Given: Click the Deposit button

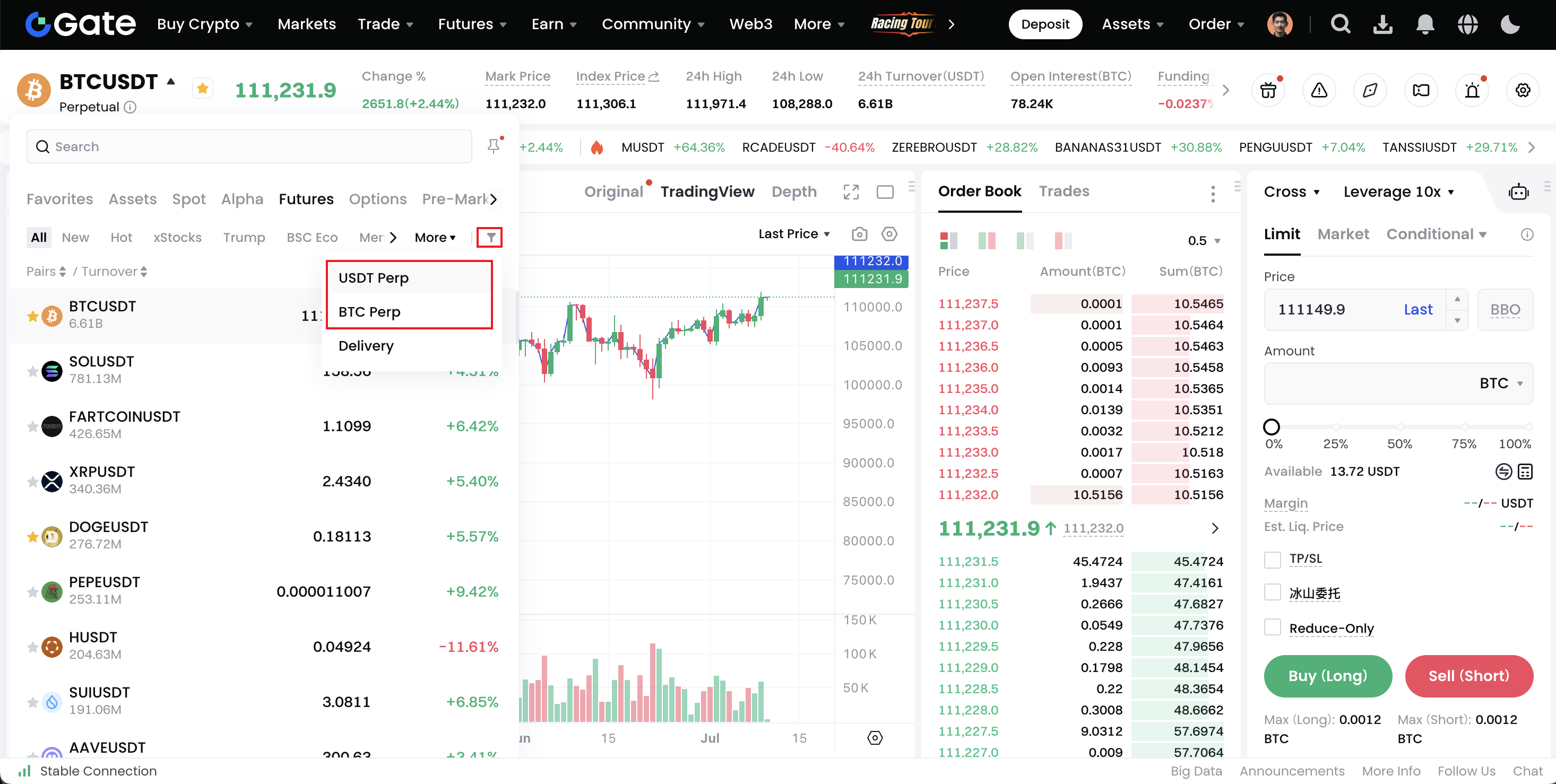Looking at the screenshot, I should click(x=1044, y=24).
